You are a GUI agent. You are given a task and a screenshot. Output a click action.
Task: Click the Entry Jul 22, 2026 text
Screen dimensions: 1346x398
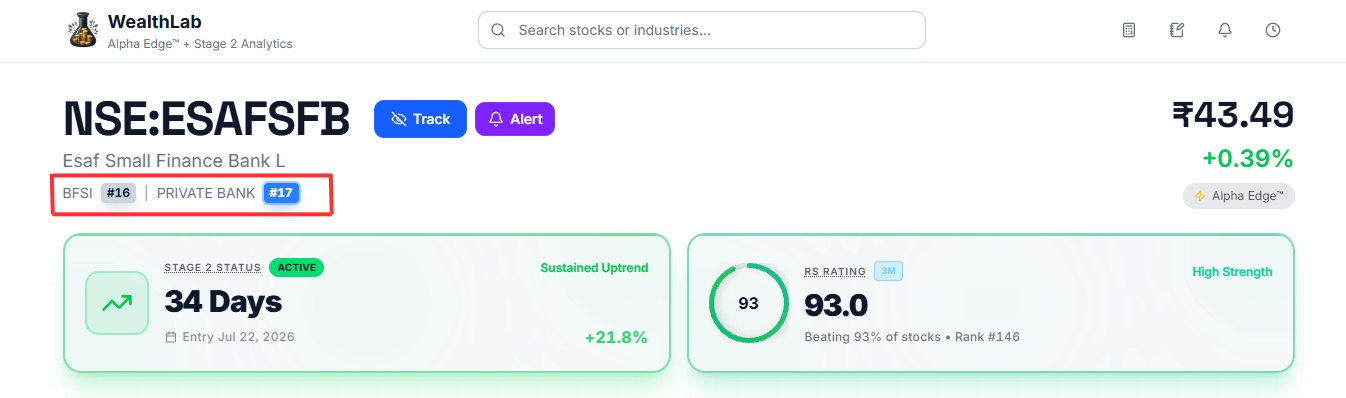pos(238,337)
